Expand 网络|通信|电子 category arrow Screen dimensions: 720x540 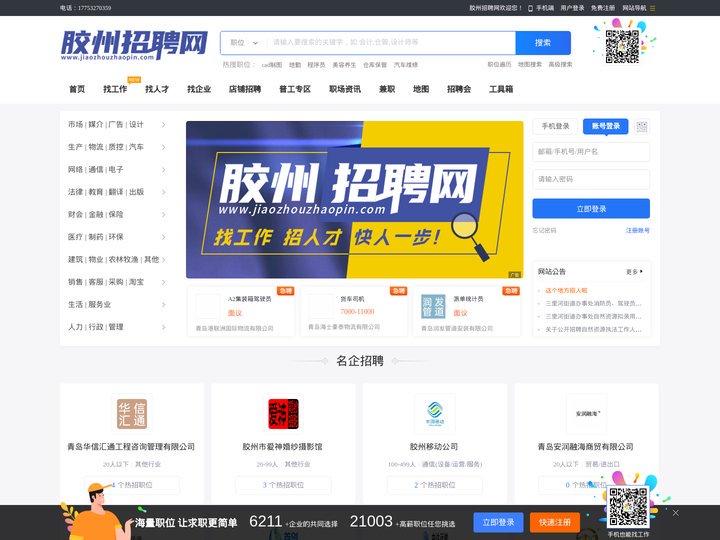163,170
